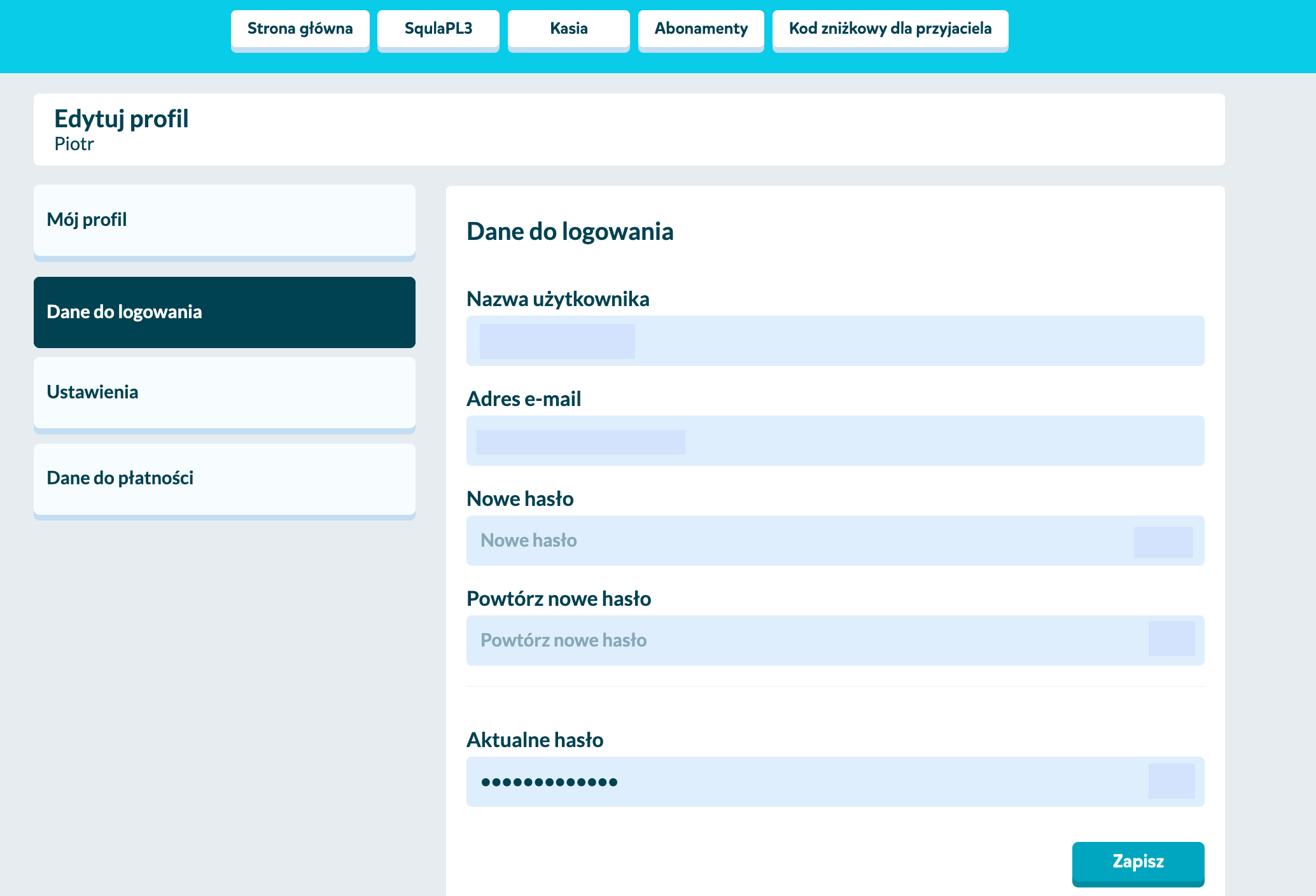Image resolution: width=1316 pixels, height=896 pixels.
Task: Click the Aktualne hasło password field
Action: [x=835, y=782]
